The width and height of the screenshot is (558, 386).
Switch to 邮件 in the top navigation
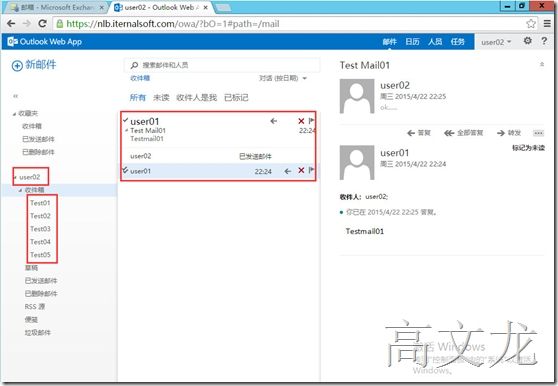pyautogui.click(x=390, y=42)
